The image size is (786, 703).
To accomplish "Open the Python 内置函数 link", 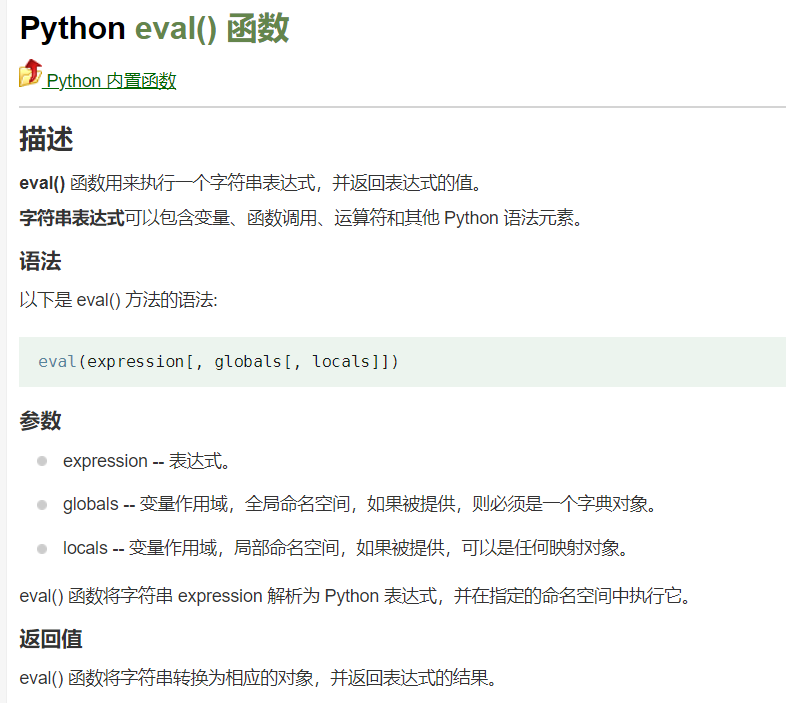I will pos(111,81).
